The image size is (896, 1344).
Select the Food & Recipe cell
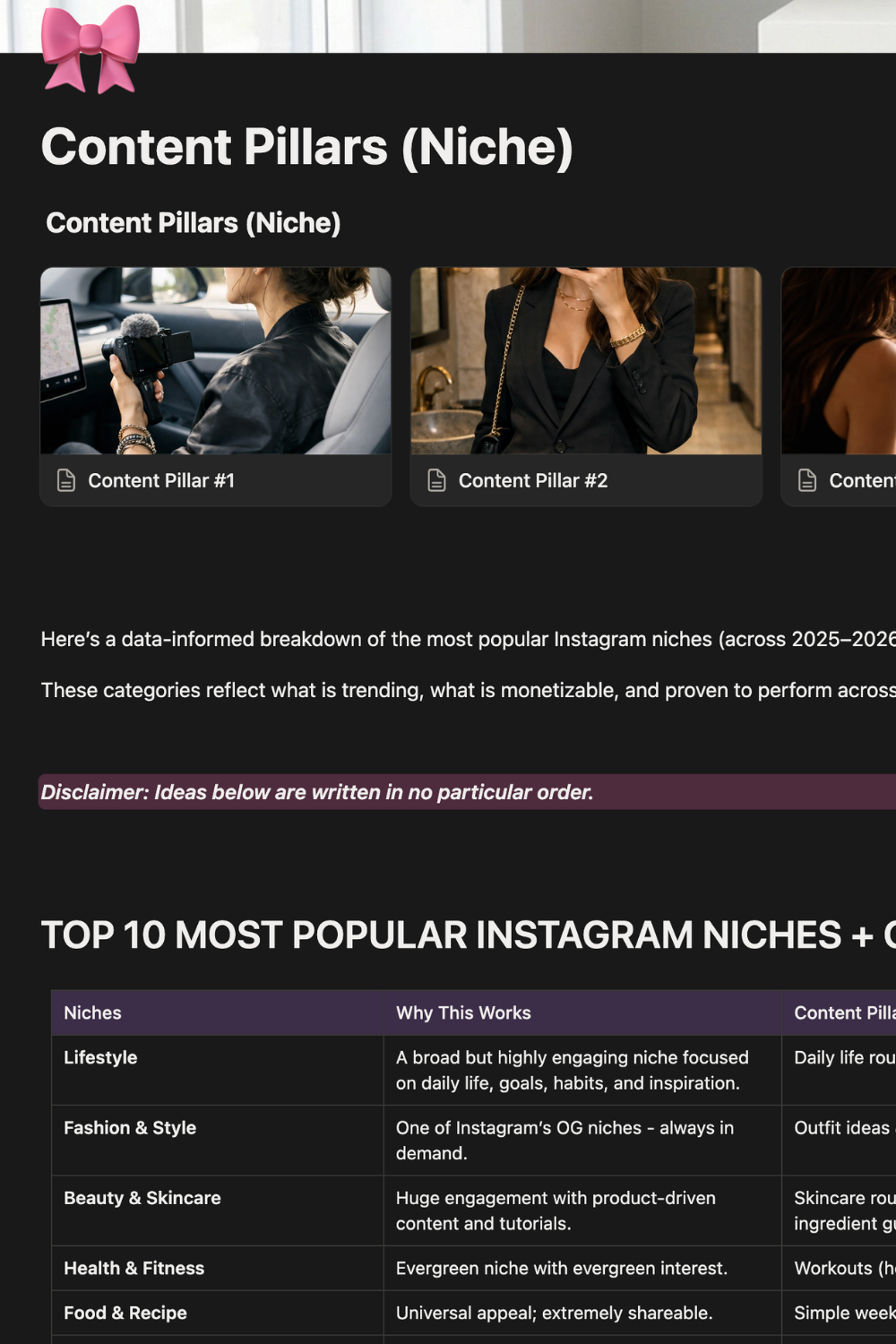pos(218,1313)
